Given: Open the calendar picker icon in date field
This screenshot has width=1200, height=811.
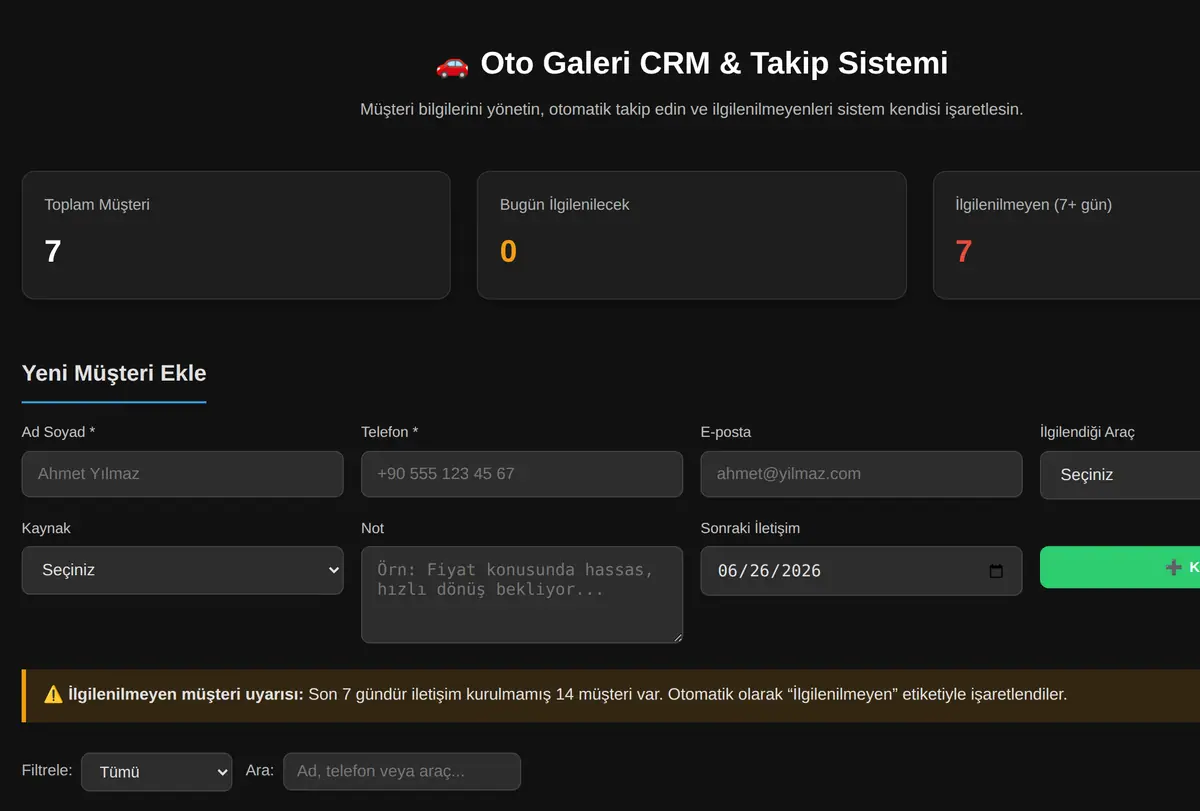Looking at the screenshot, I should (x=996, y=571).
